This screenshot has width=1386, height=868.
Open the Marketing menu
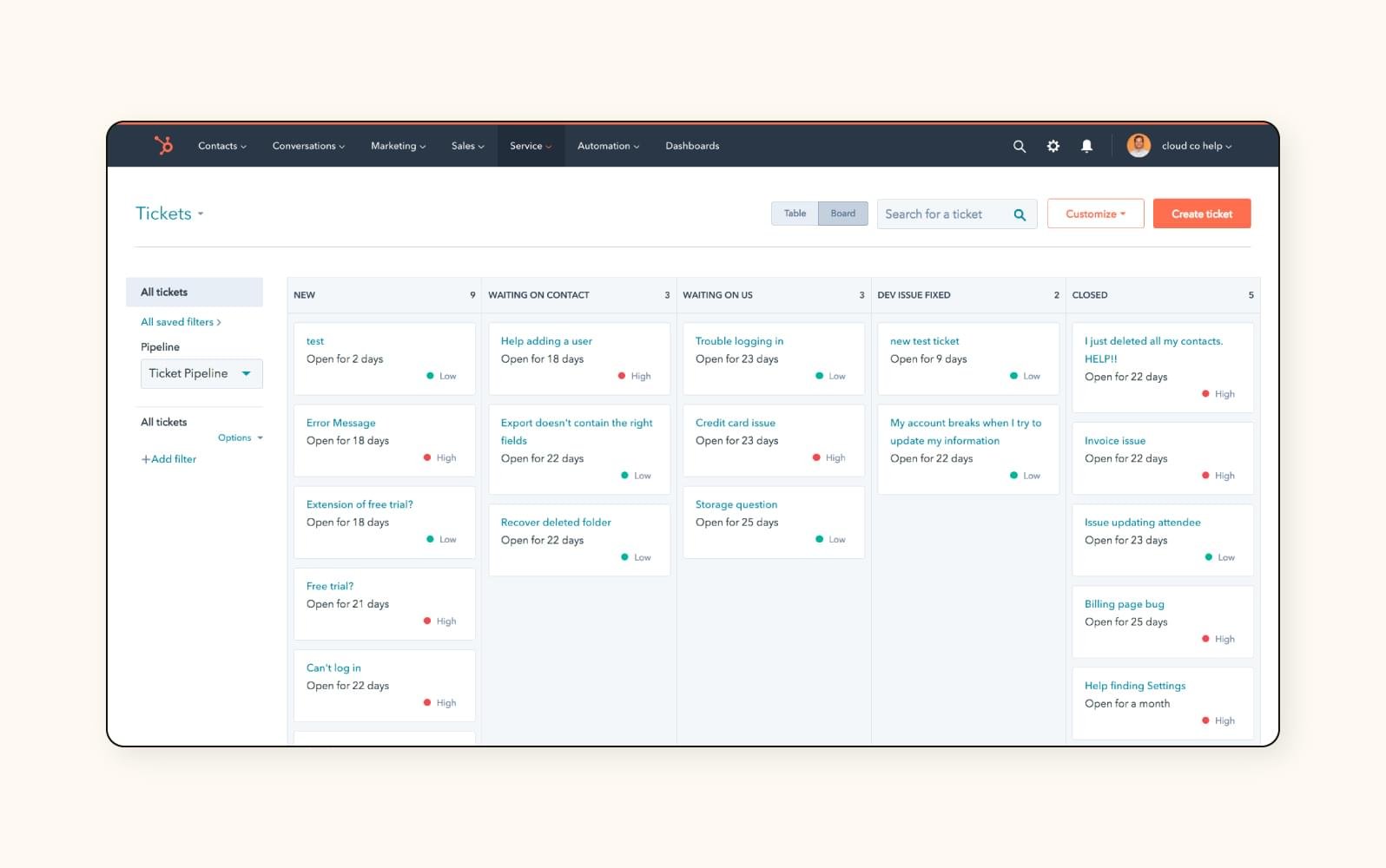398,146
